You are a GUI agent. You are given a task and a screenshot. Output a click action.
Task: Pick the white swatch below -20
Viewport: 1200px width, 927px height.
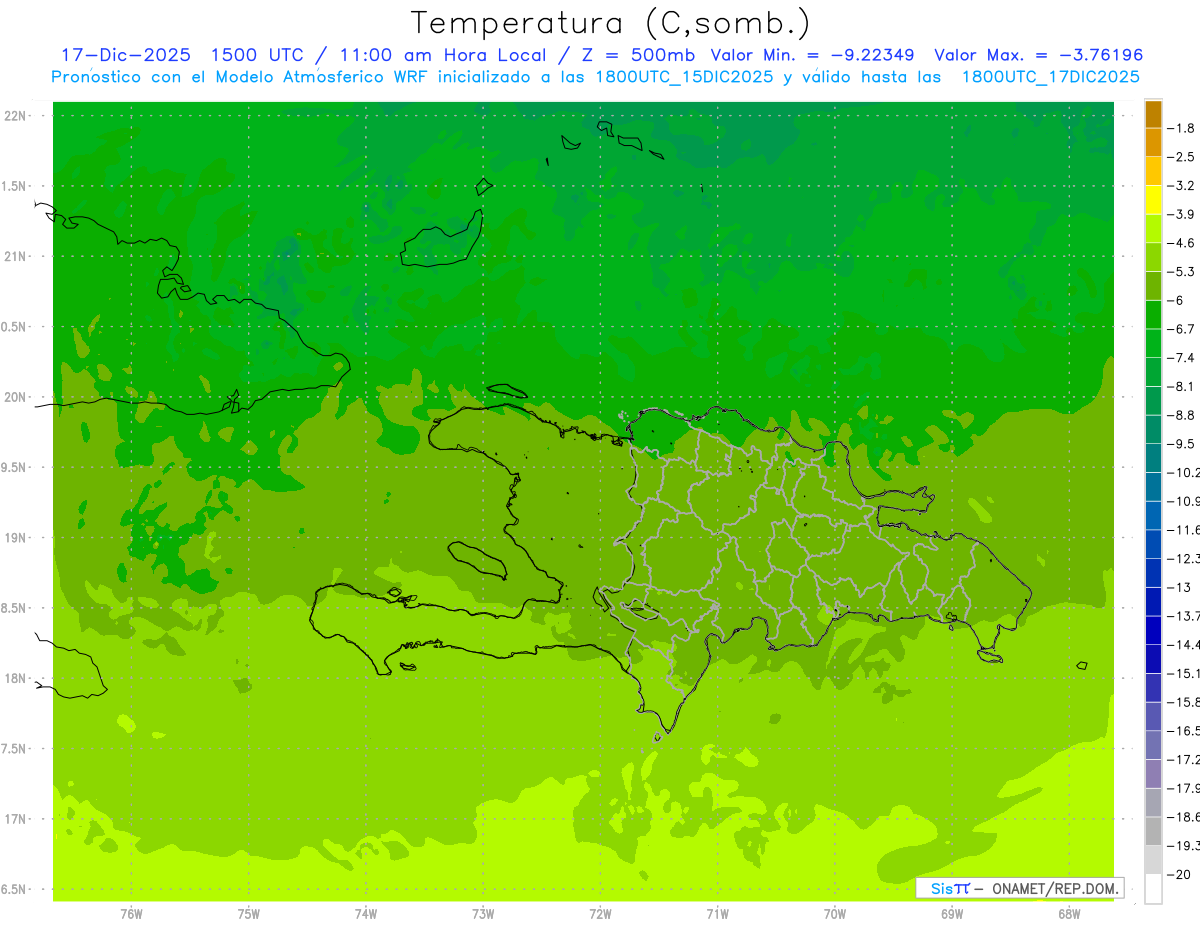[1153, 888]
